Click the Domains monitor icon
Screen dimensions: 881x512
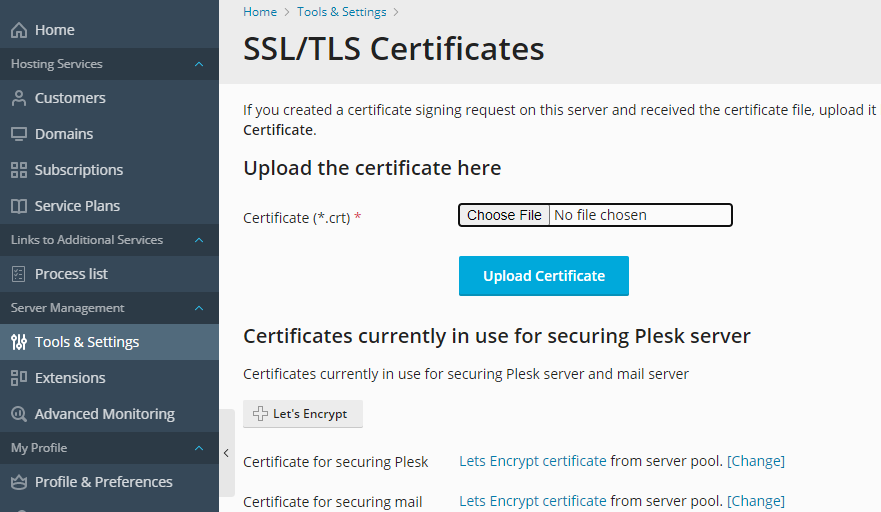pos(19,134)
